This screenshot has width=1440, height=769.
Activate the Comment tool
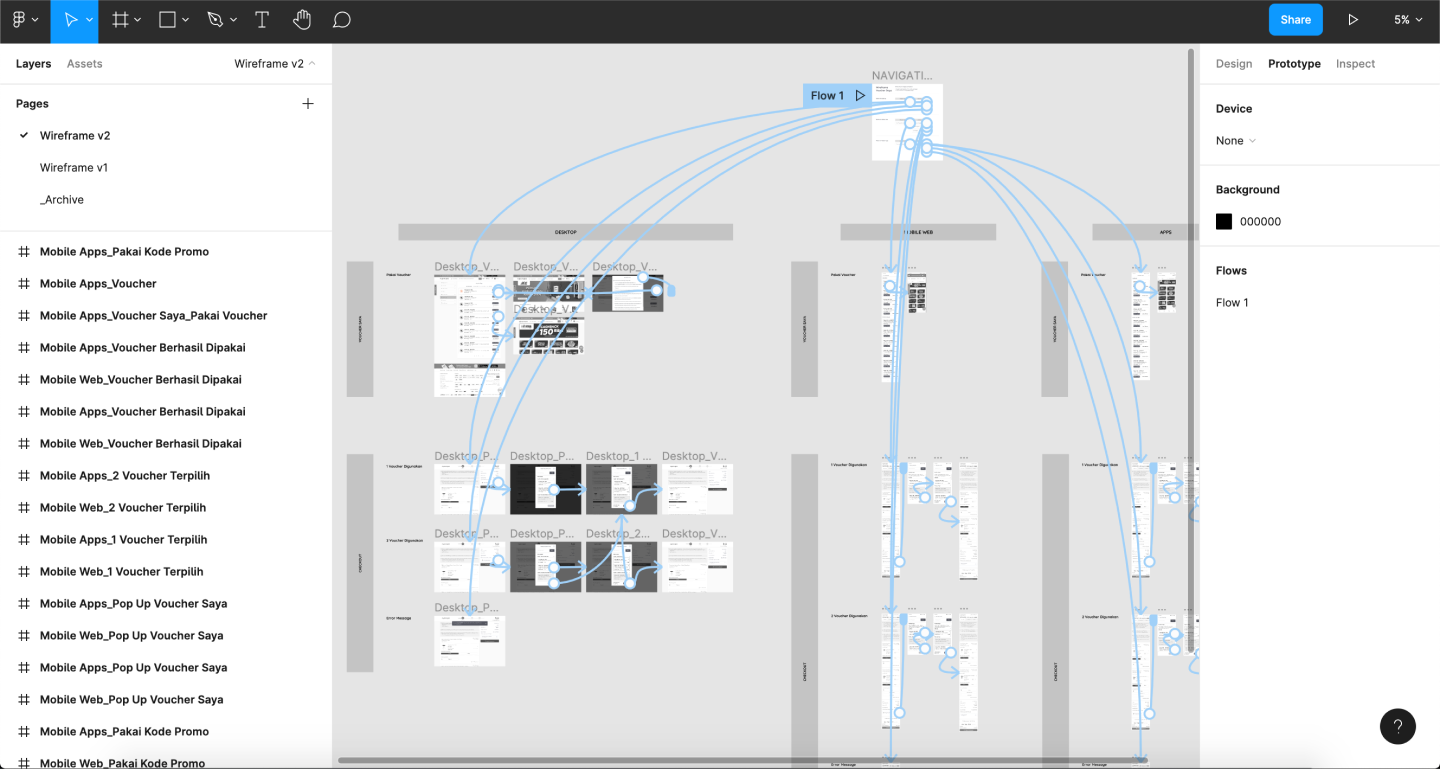pyautogui.click(x=341, y=20)
